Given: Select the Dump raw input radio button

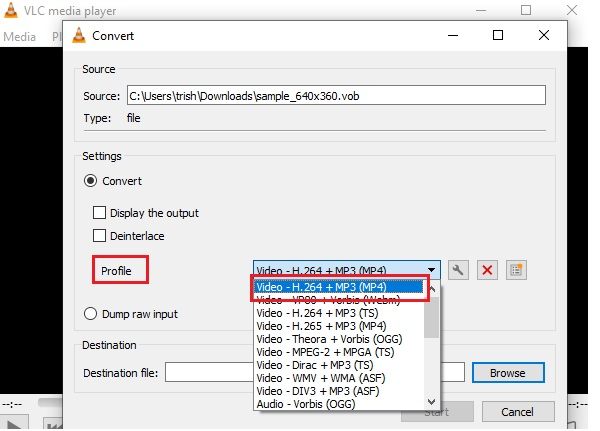Looking at the screenshot, I should tap(90, 314).
